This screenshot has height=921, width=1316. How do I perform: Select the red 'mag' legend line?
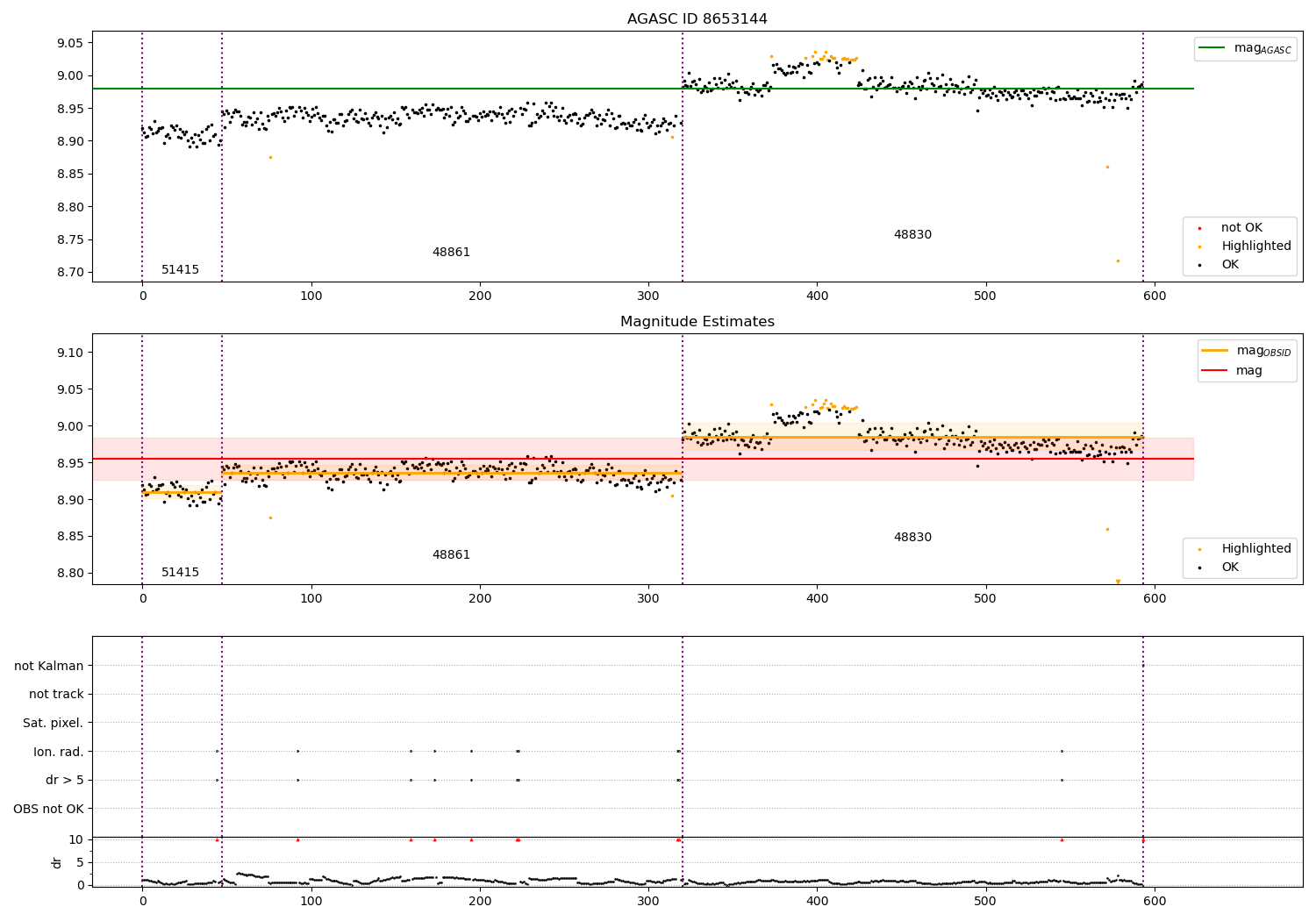click(x=1216, y=371)
